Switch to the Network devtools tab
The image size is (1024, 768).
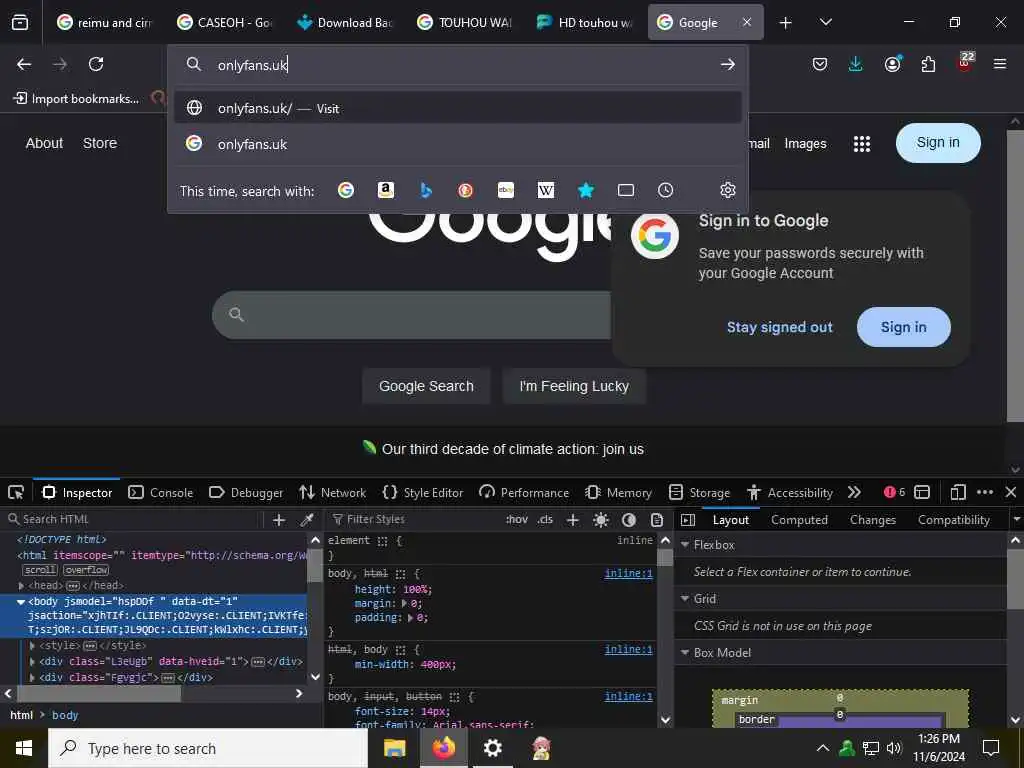coord(332,492)
